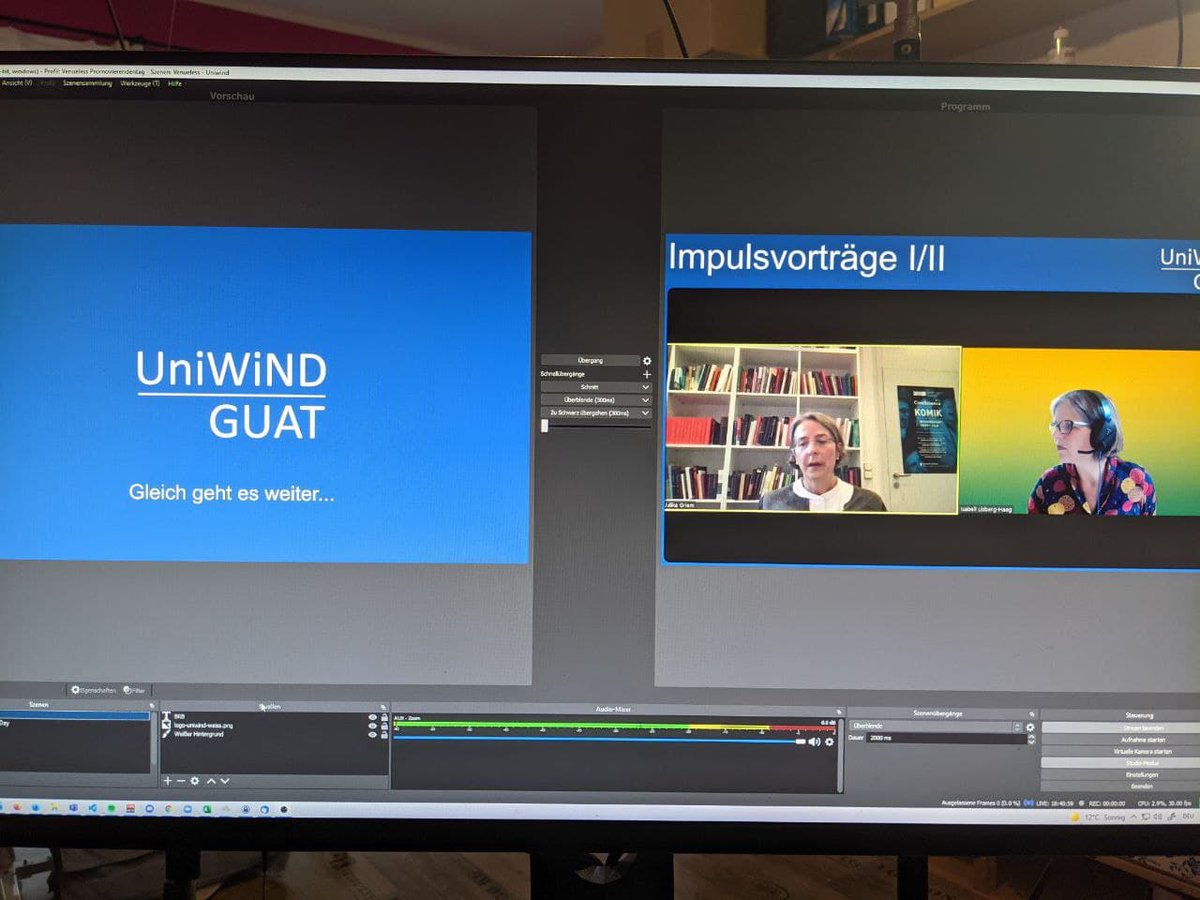The width and height of the screenshot is (1200, 900).
Task: Open the Szenensammlung menu
Action: point(87,83)
